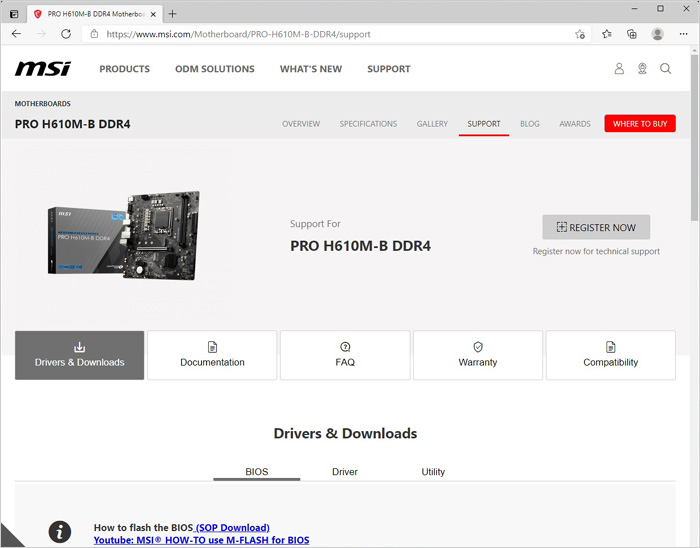This screenshot has width=700, height=548.
Task: Select the Driver downloads tab
Action: click(x=345, y=472)
